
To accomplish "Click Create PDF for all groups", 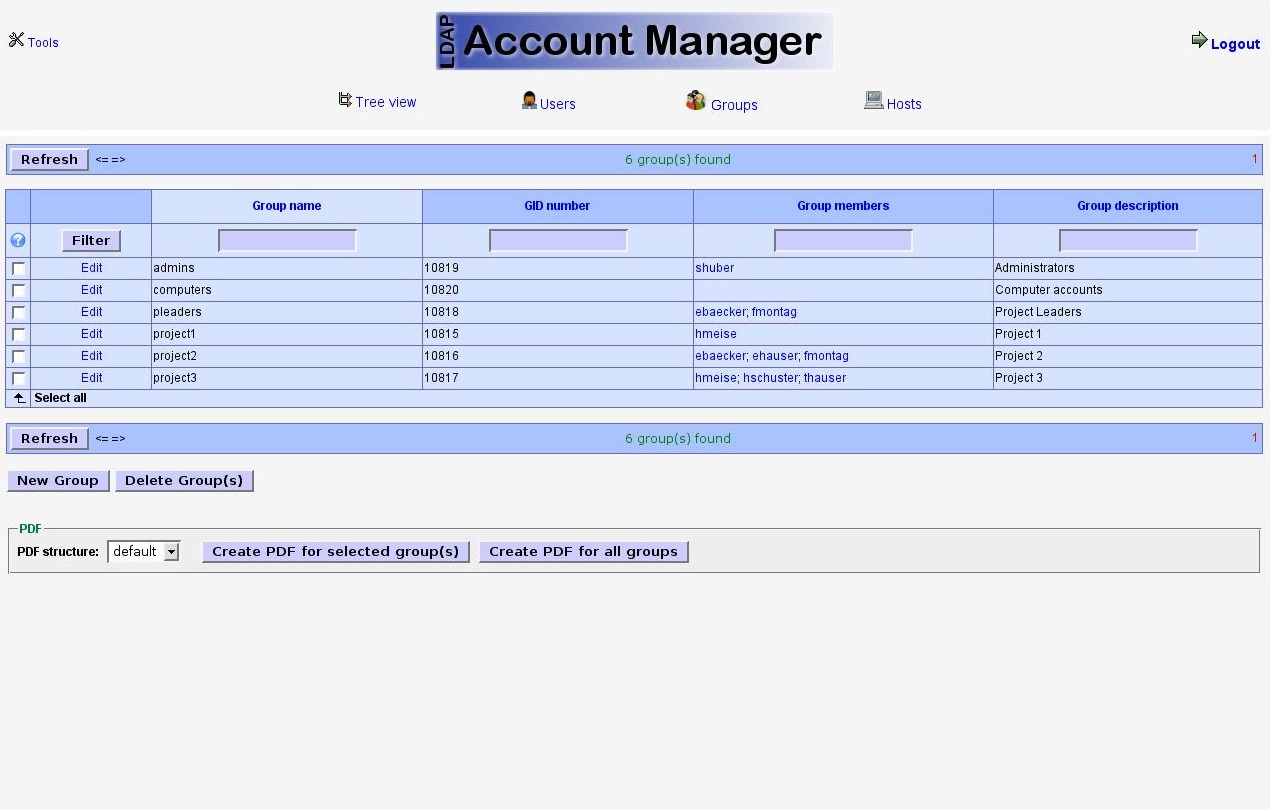I will point(583,552).
